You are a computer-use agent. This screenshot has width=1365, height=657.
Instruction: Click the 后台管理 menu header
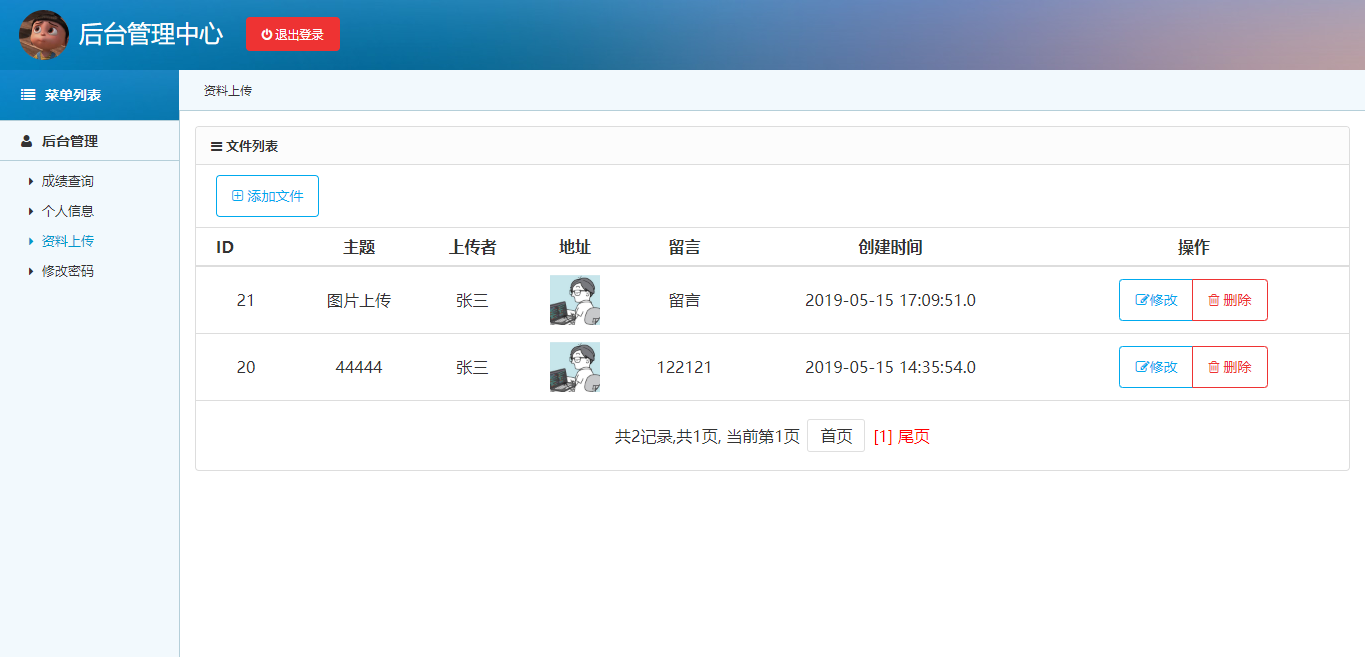tap(89, 141)
